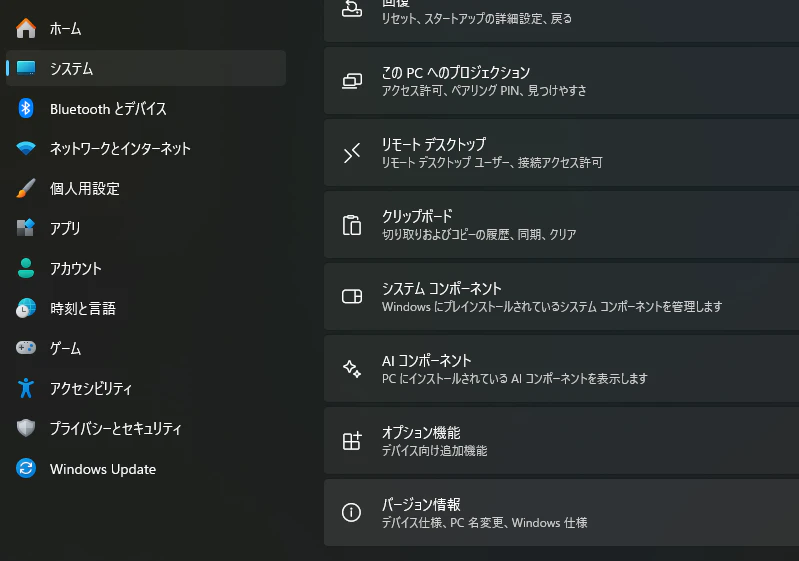The height and width of the screenshot is (561, 799).
Task: Select システム in the sidebar
Action: click(146, 68)
